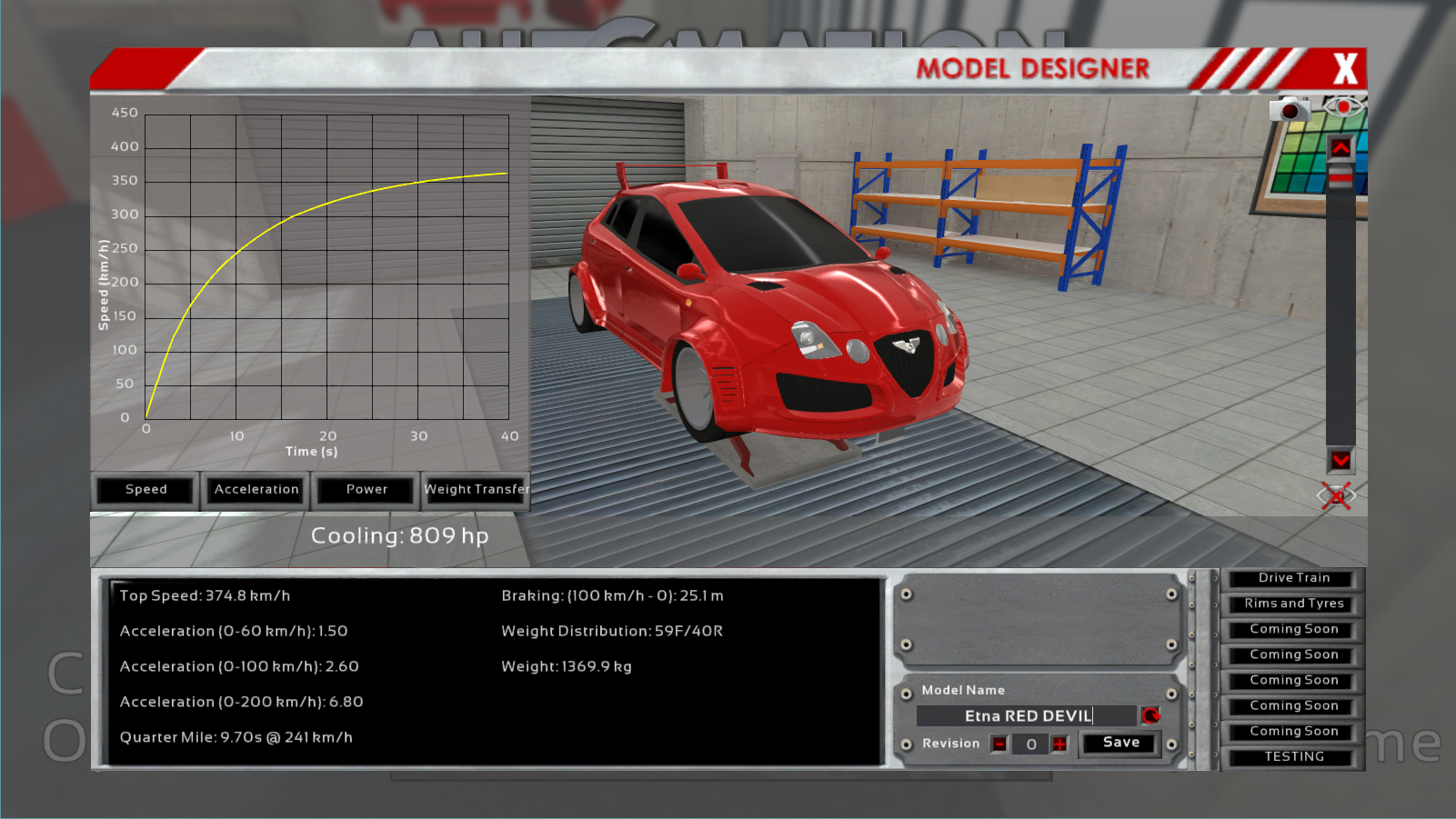Click the Acceleration (0-200 km/h): 6.80 text
The width and height of the screenshot is (1456, 819).
click(x=241, y=703)
